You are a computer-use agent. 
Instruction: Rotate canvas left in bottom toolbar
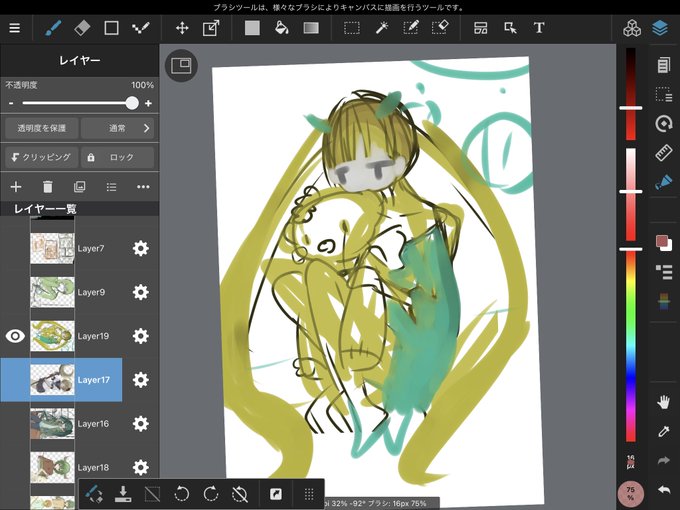(x=181, y=494)
